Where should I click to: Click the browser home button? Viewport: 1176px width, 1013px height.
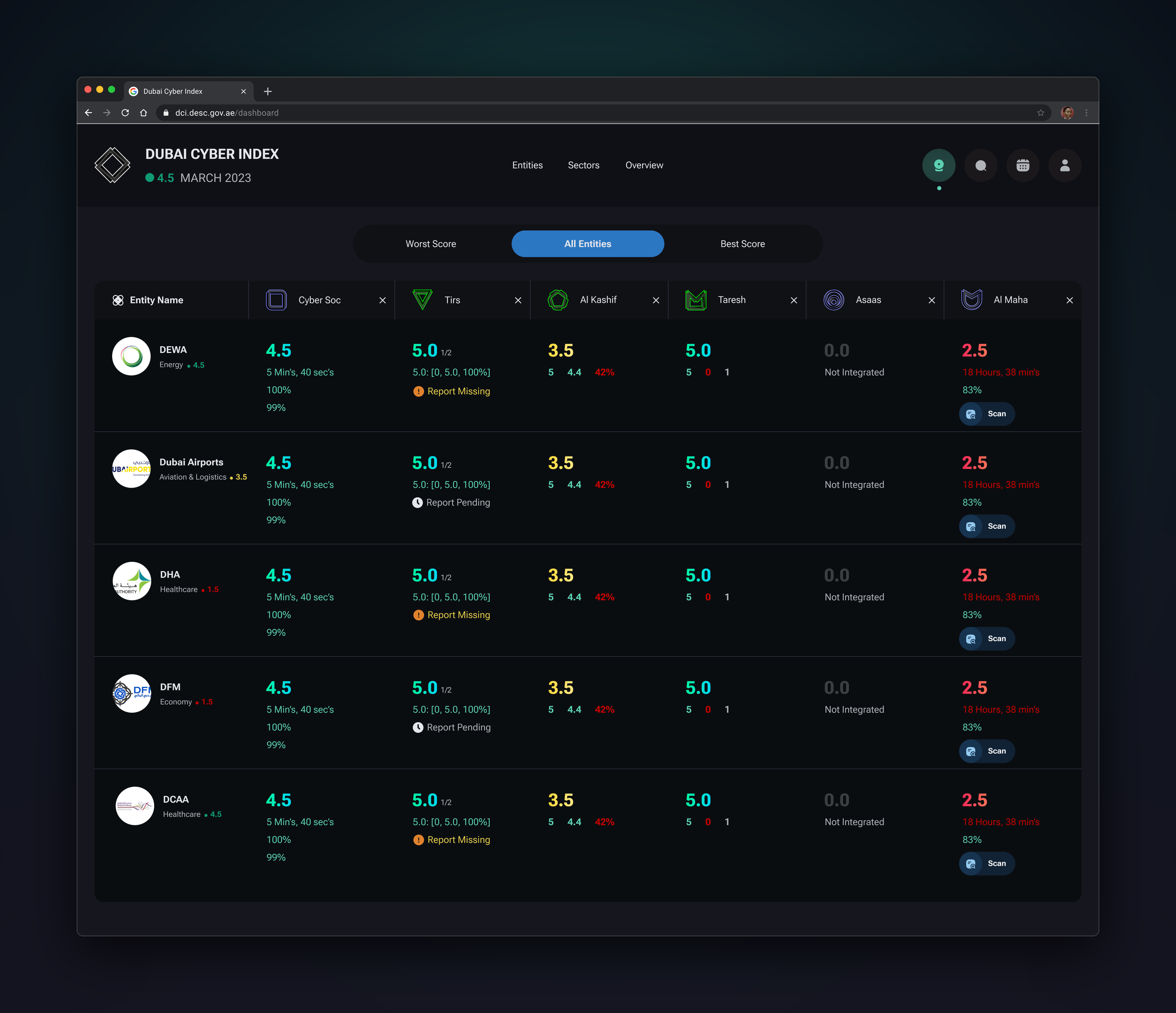coord(144,113)
